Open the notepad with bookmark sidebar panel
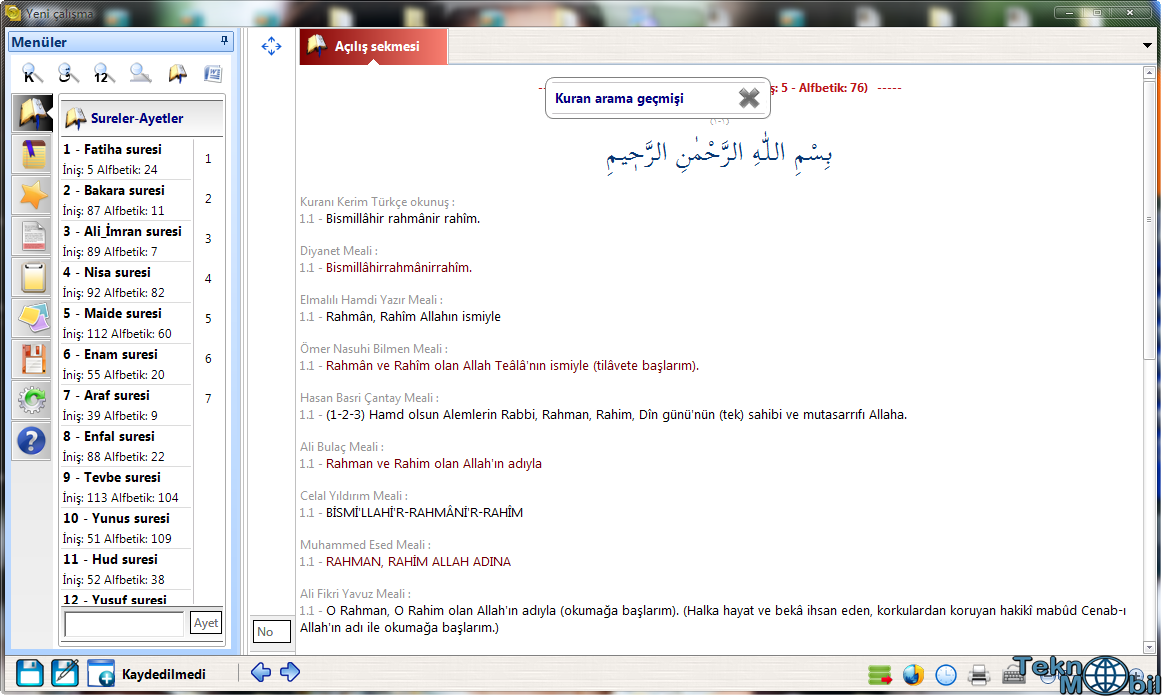 point(33,155)
